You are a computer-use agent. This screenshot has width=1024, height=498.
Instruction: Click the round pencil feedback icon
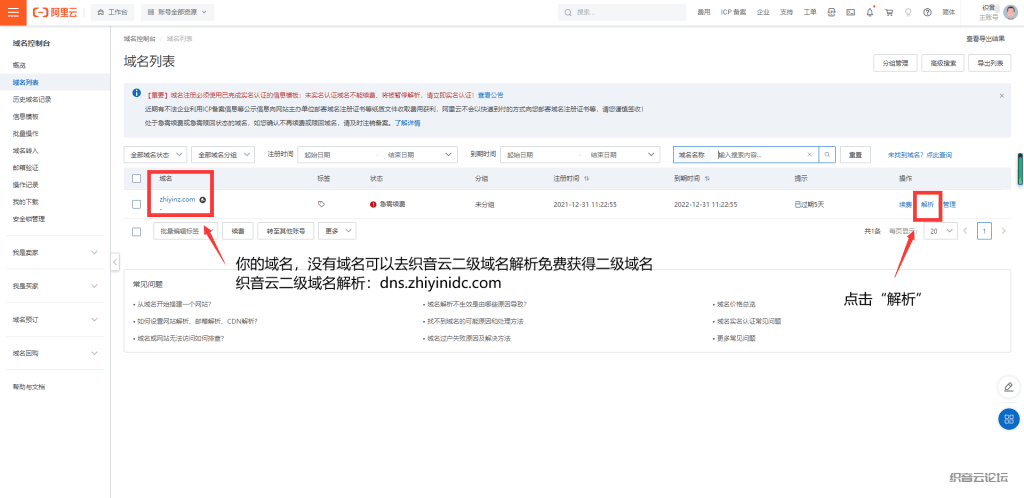point(1009,386)
